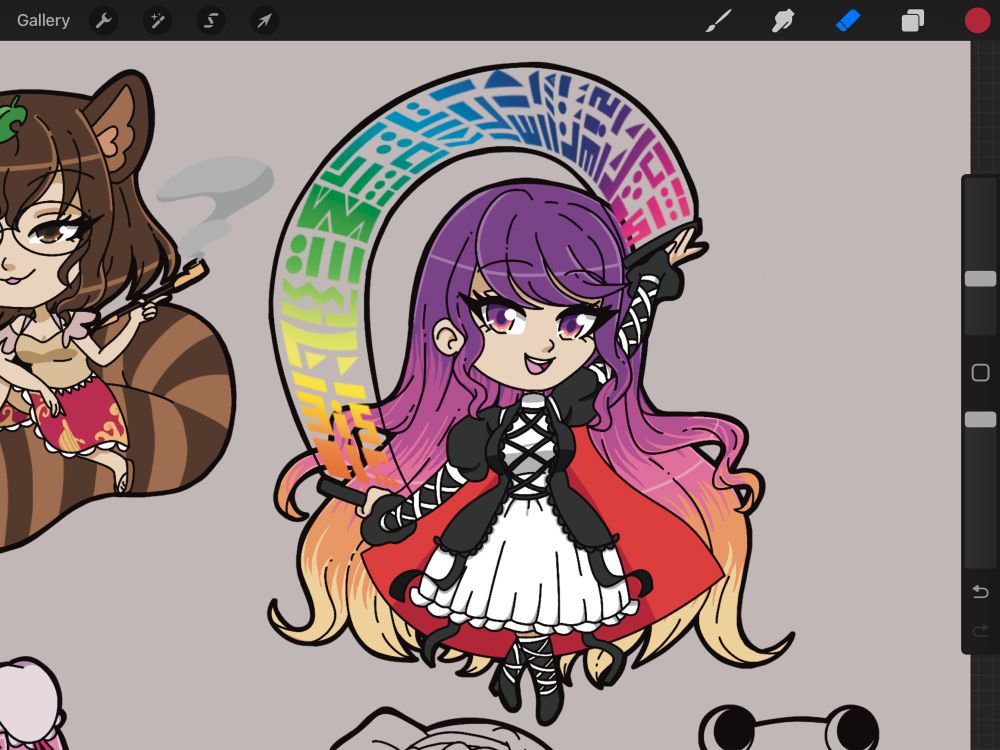
Task: Activate the Transform arrow tool
Action: (x=264, y=21)
